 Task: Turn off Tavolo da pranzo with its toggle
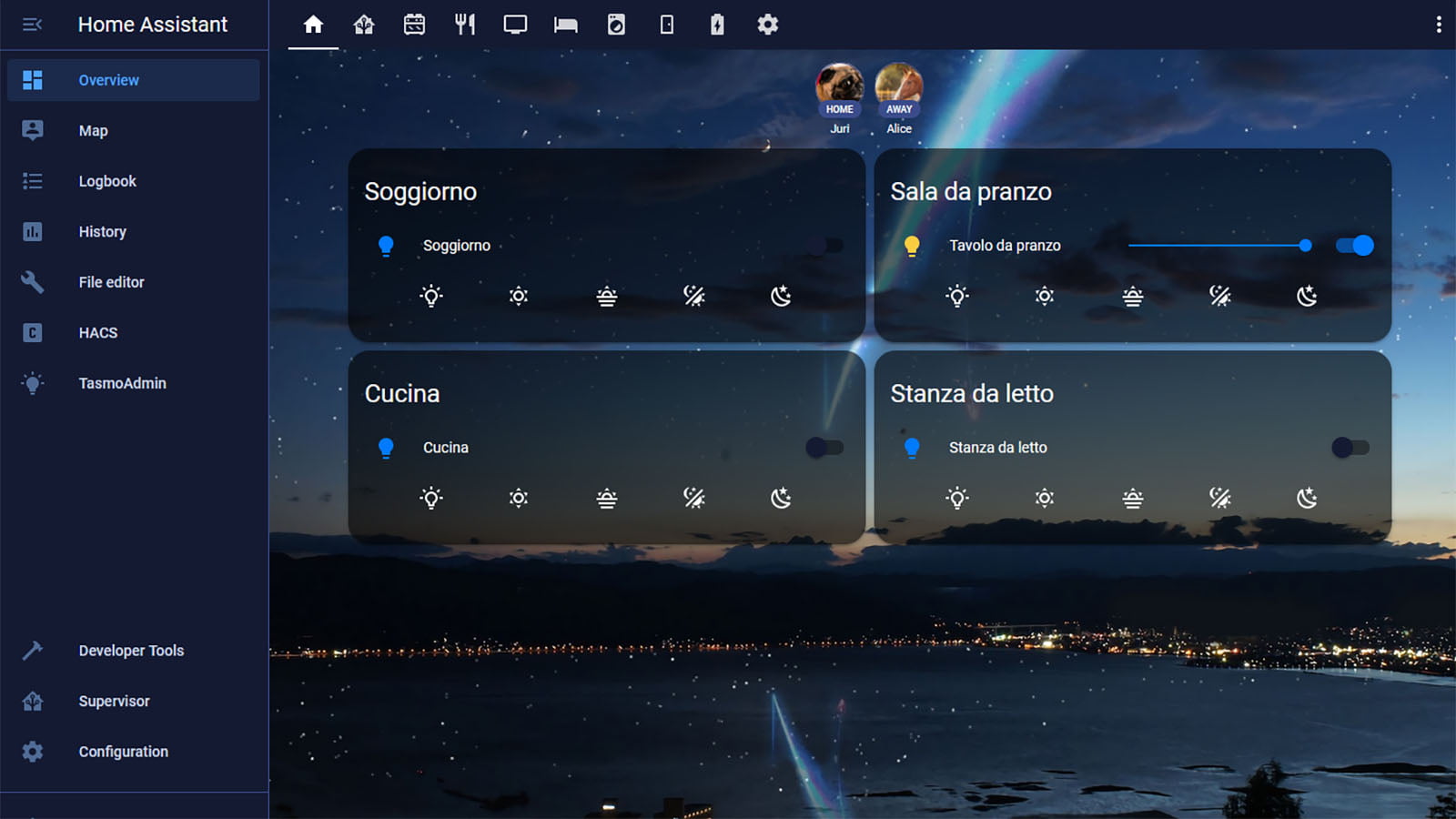(1353, 245)
